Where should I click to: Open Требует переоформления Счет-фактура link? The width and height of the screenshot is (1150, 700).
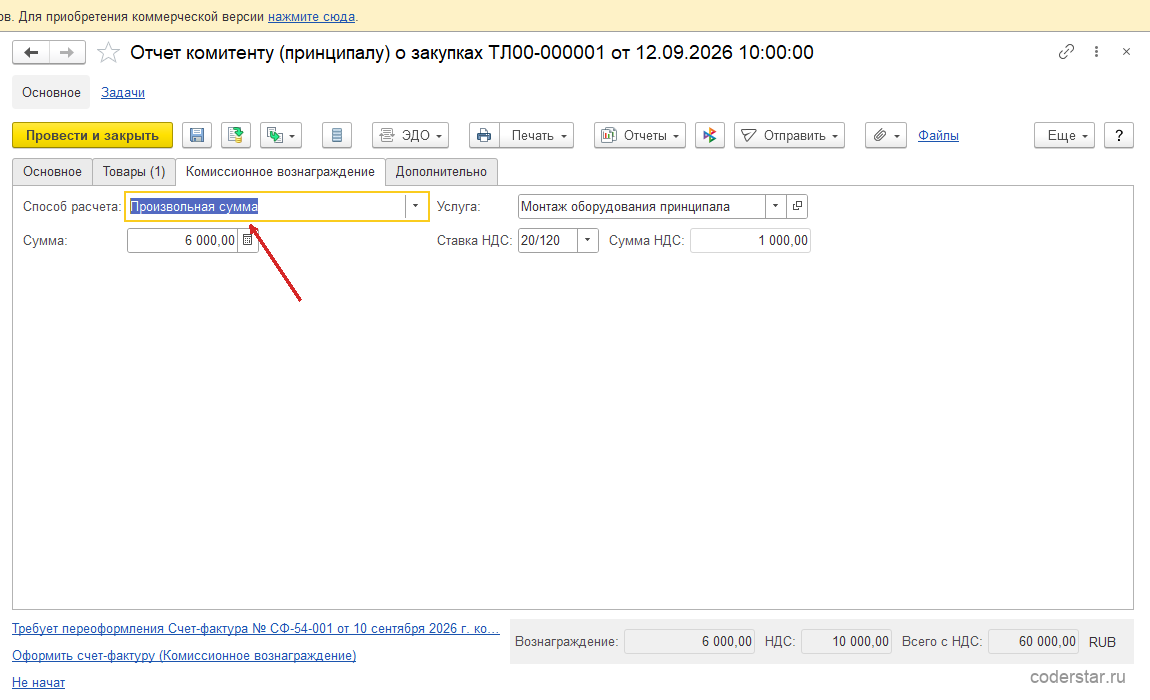click(x=255, y=629)
